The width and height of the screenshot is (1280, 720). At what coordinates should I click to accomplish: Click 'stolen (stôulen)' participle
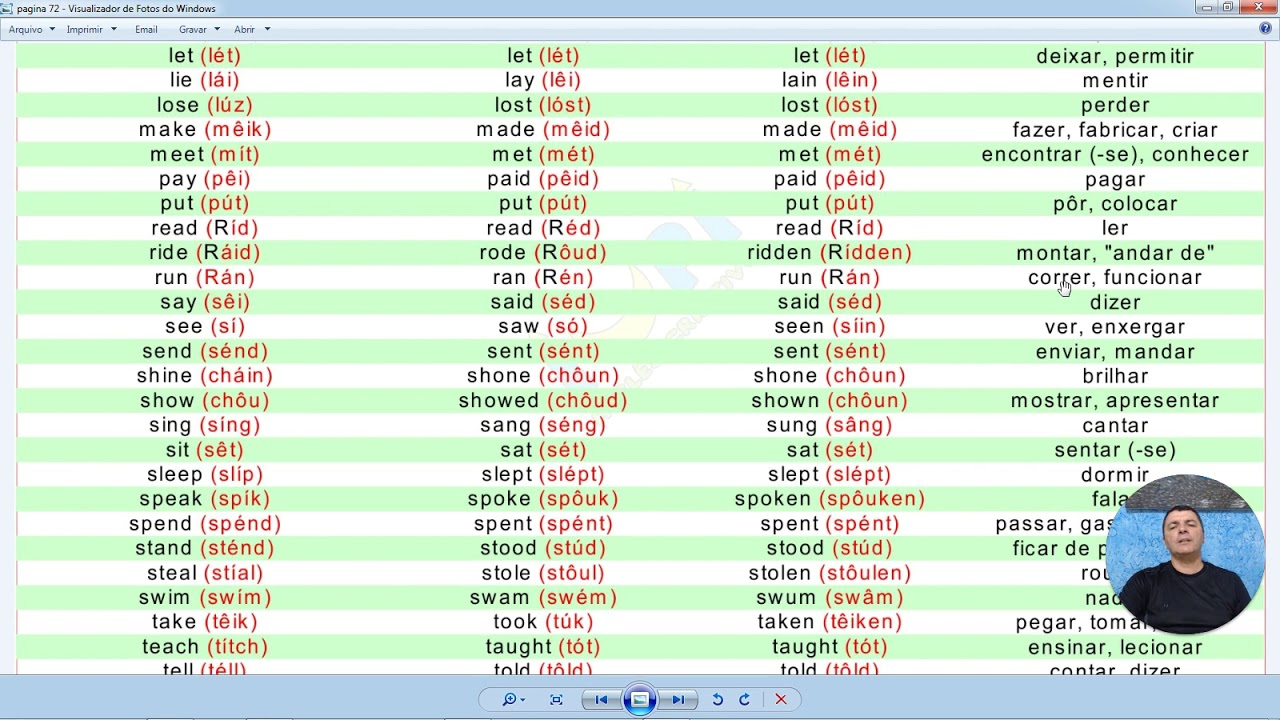[830, 573]
